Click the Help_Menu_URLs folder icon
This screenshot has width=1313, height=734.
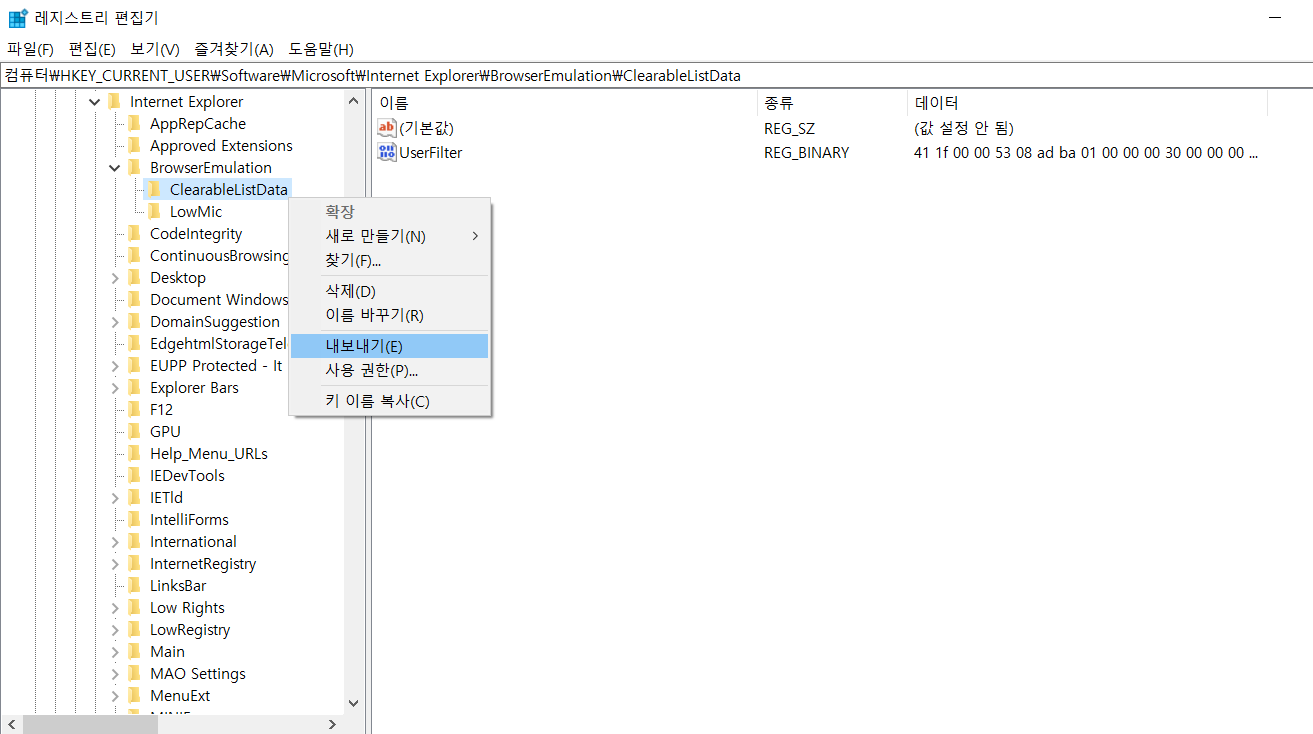tap(134, 453)
